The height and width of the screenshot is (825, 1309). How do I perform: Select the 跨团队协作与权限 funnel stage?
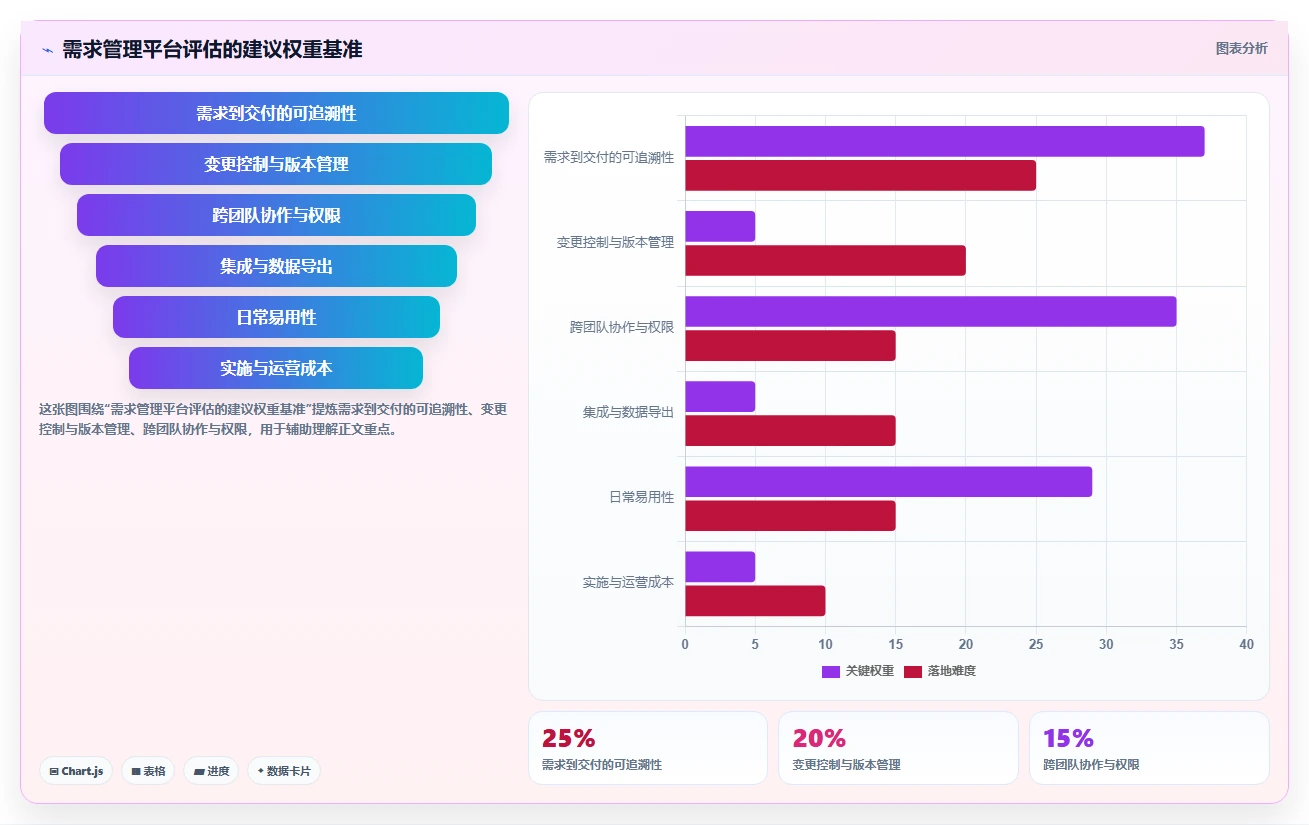tap(276, 215)
